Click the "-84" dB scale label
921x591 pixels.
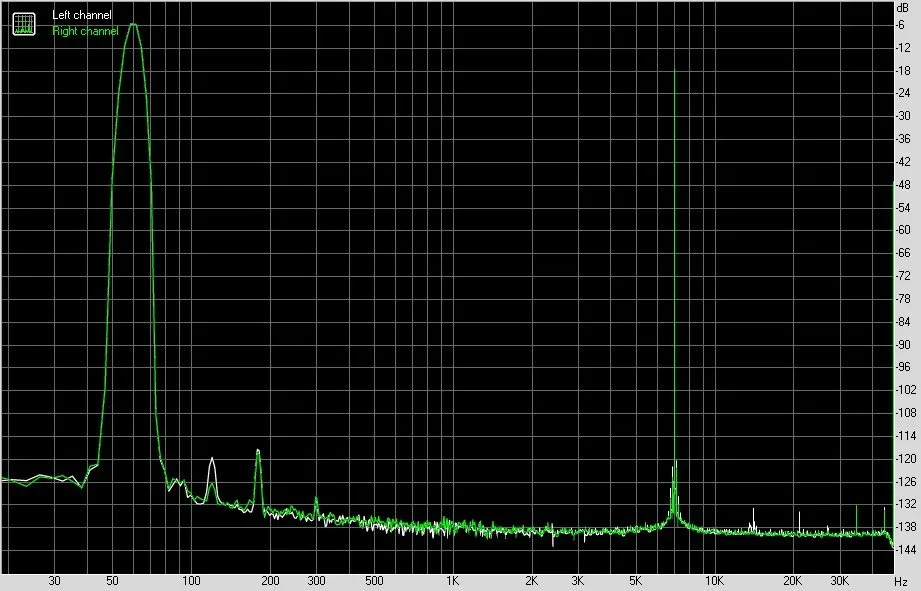tap(903, 321)
